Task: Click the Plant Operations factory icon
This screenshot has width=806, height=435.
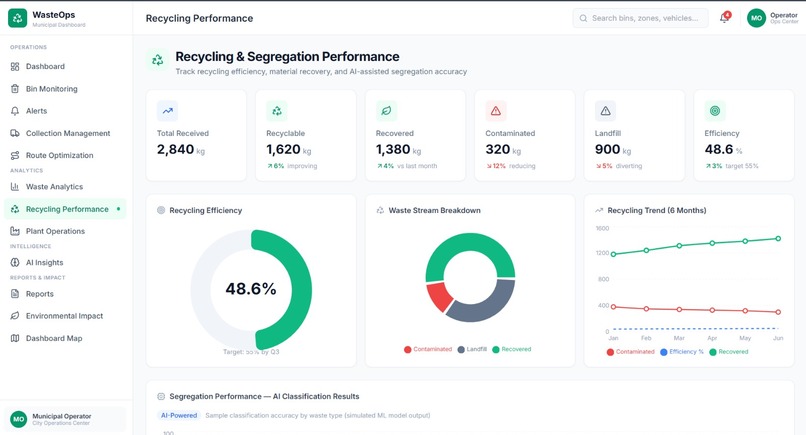Action: click(15, 231)
